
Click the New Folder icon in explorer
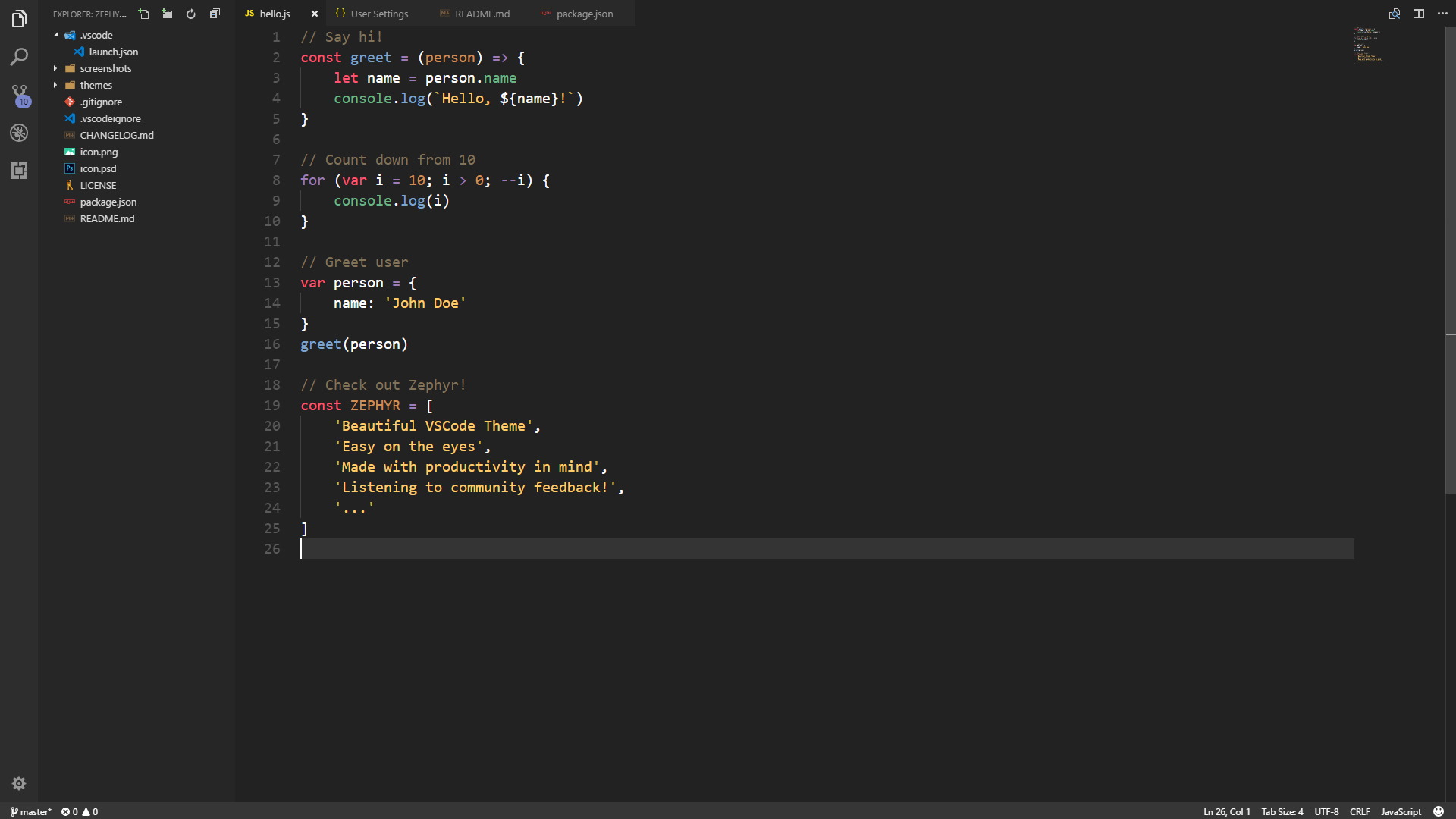(167, 14)
